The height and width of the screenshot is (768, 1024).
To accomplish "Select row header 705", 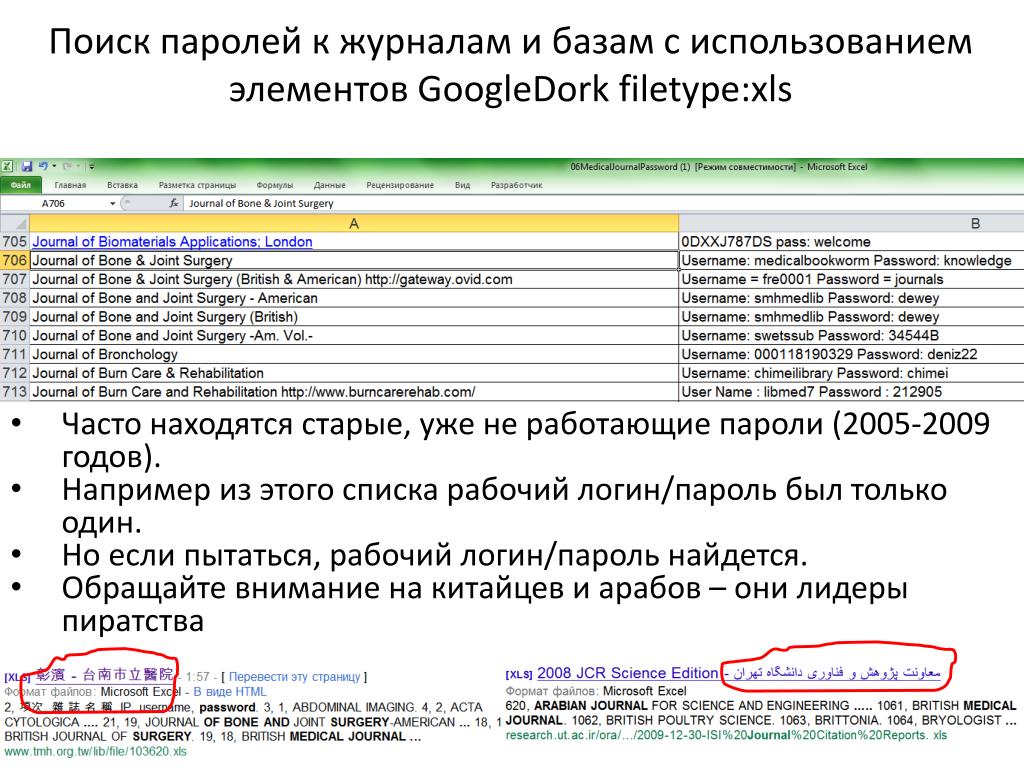I will click(14, 242).
